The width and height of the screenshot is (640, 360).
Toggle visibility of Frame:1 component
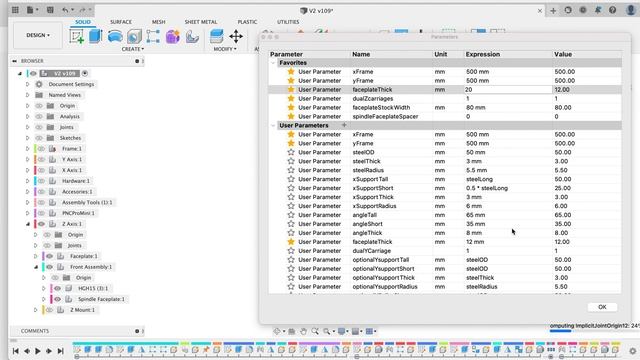click(x=41, y=149)
